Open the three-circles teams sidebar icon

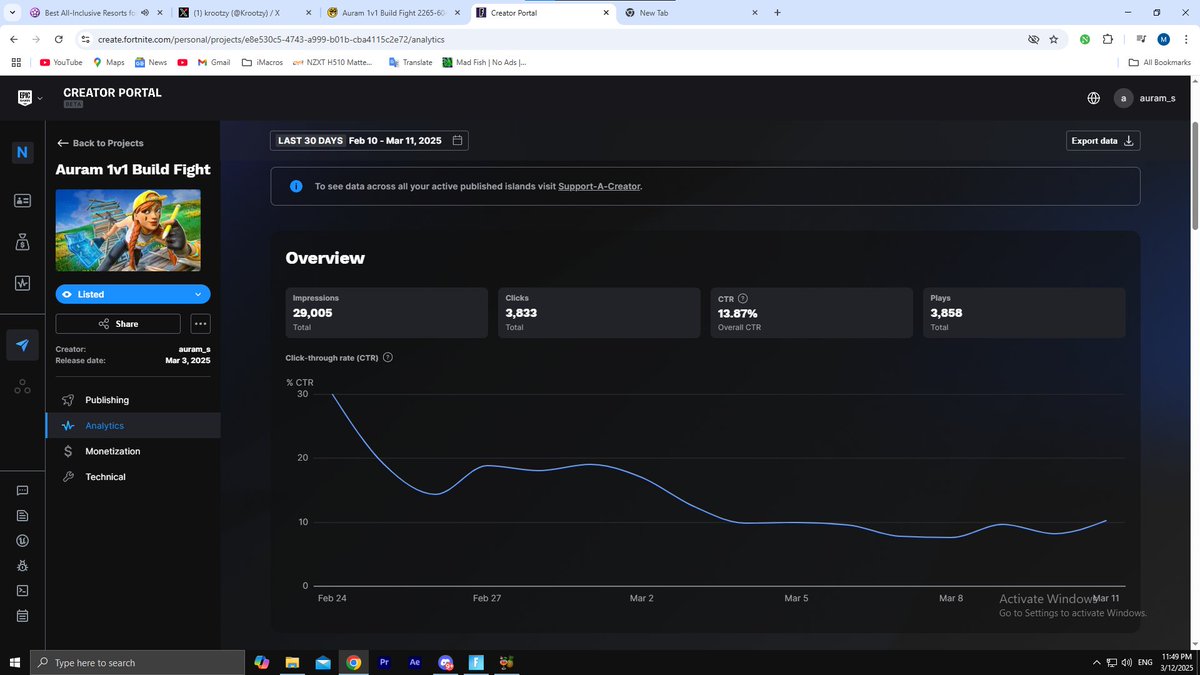pos(23,387)
